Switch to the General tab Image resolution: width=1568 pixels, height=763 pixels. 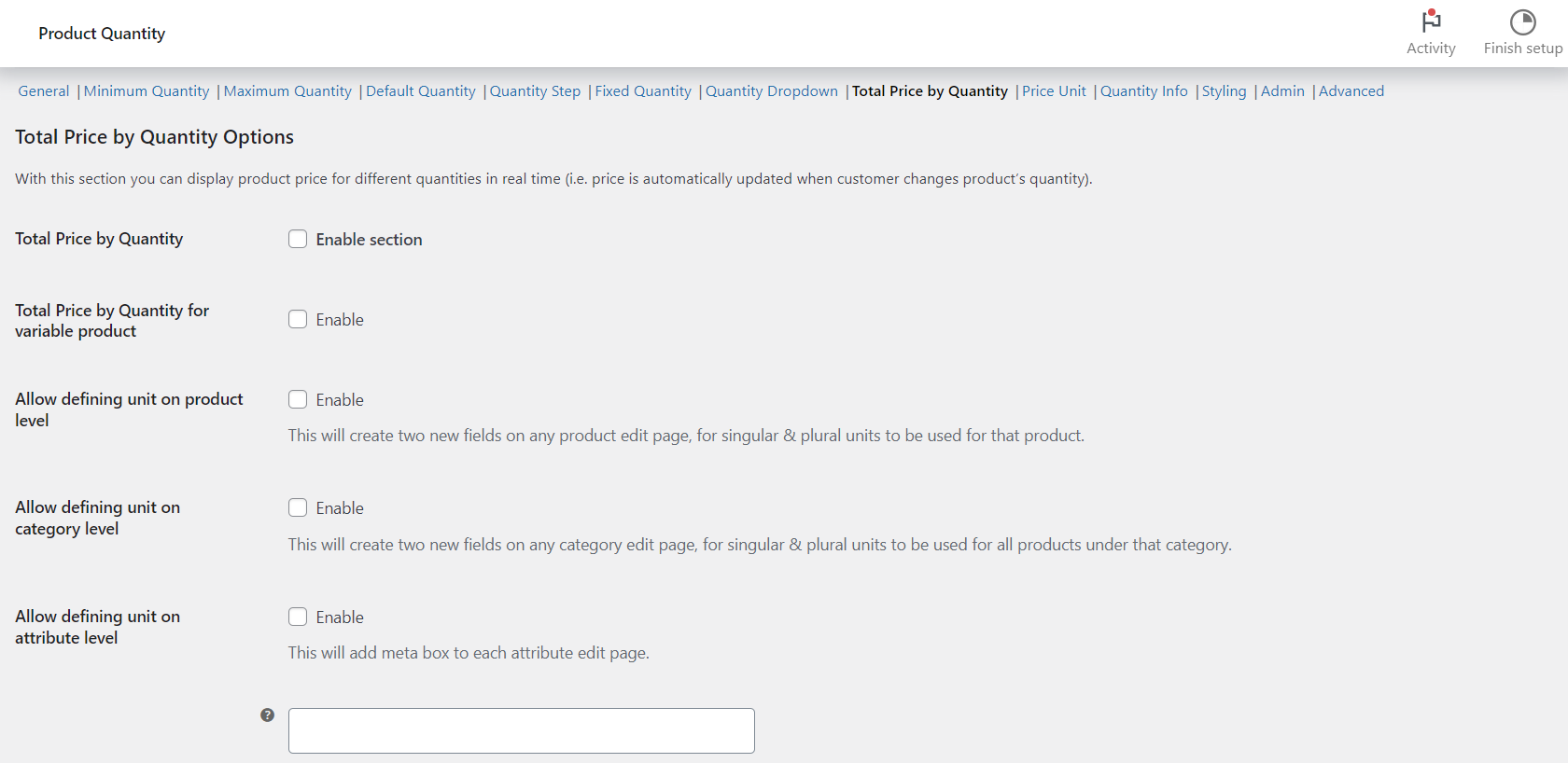tap(43, 90)
